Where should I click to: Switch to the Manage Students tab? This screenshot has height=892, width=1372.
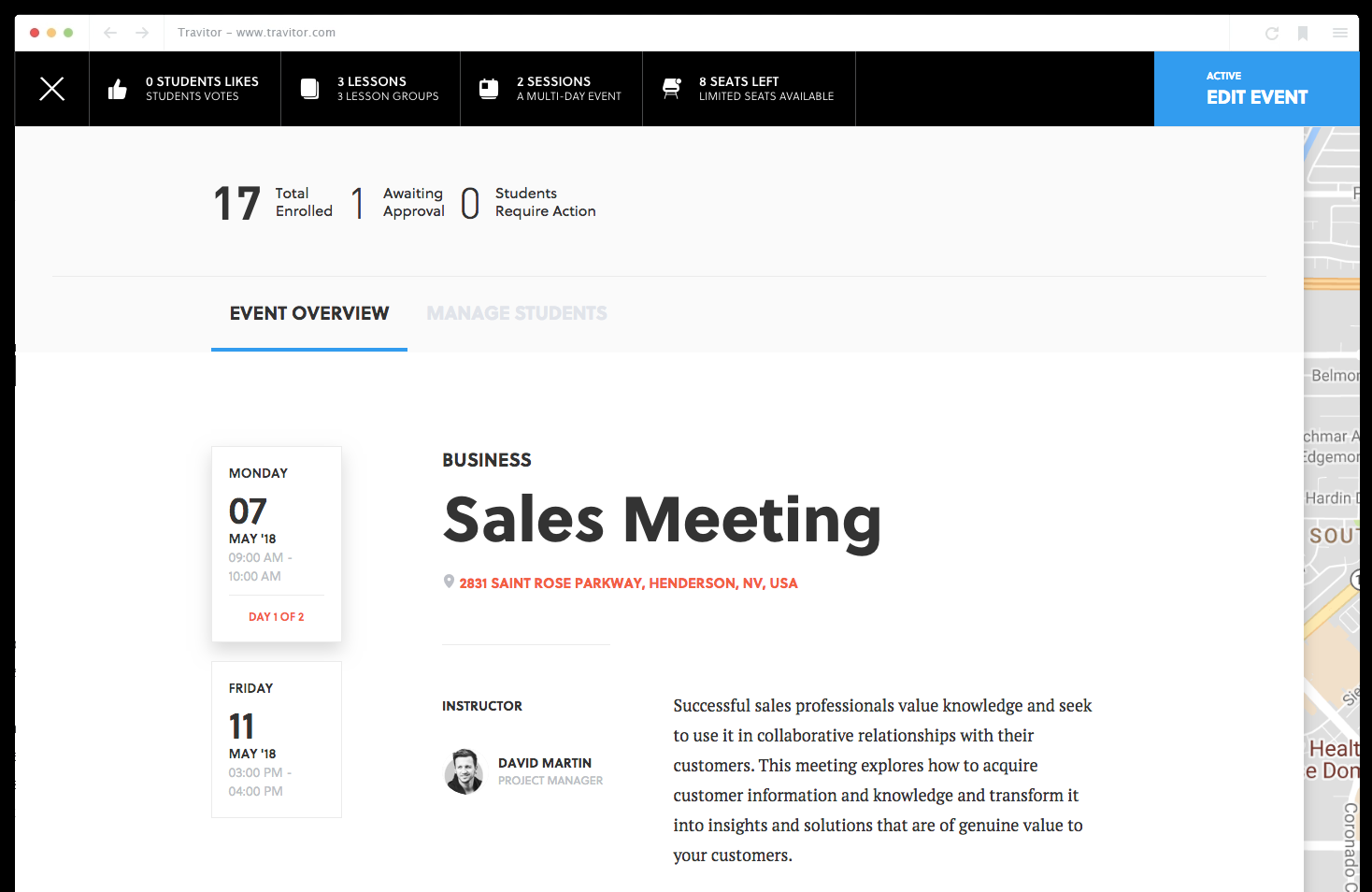tap(517, 312)
